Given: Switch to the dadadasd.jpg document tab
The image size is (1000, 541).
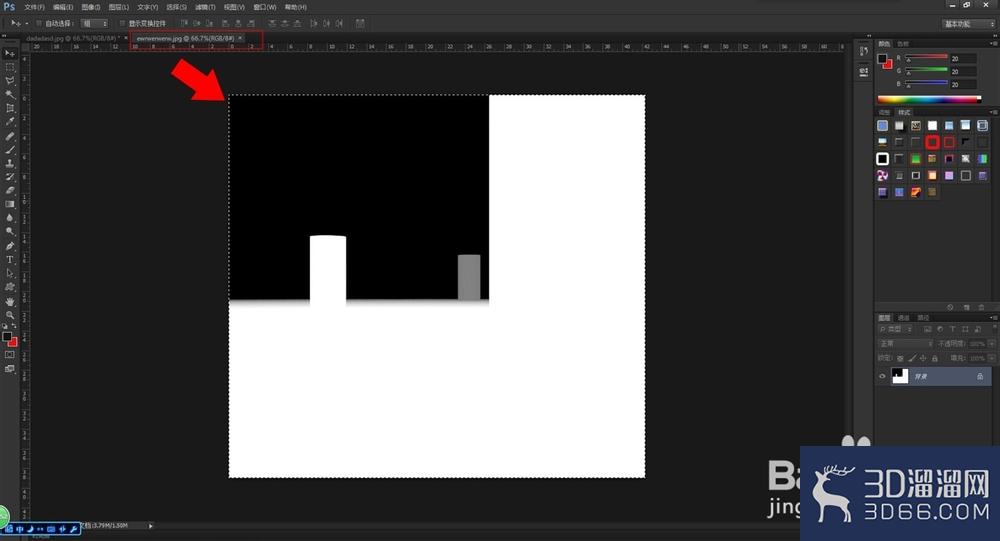Looking at the screenshot, I should [71, 38].
